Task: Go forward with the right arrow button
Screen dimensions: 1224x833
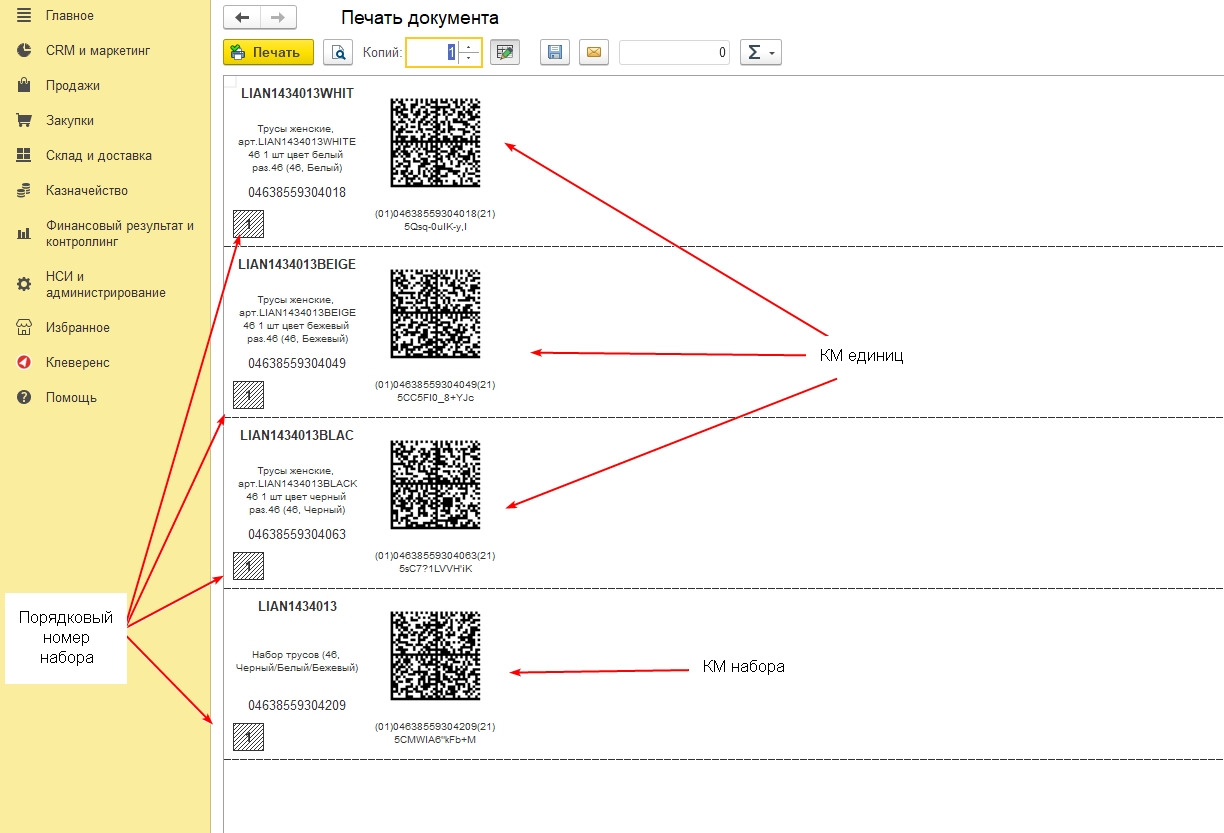Action: 278,18
